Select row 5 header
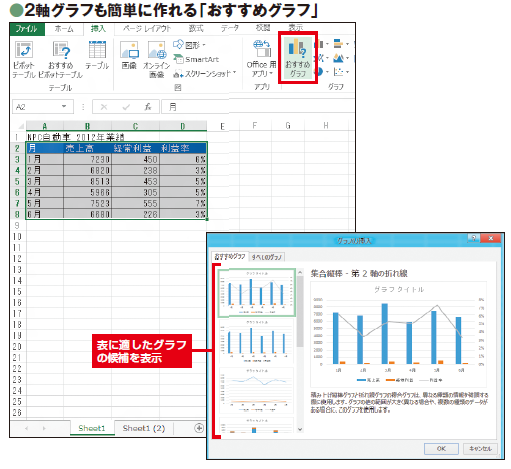Image resolution: width=511 pixels, height=469 pixels. [x=17, y=181]
